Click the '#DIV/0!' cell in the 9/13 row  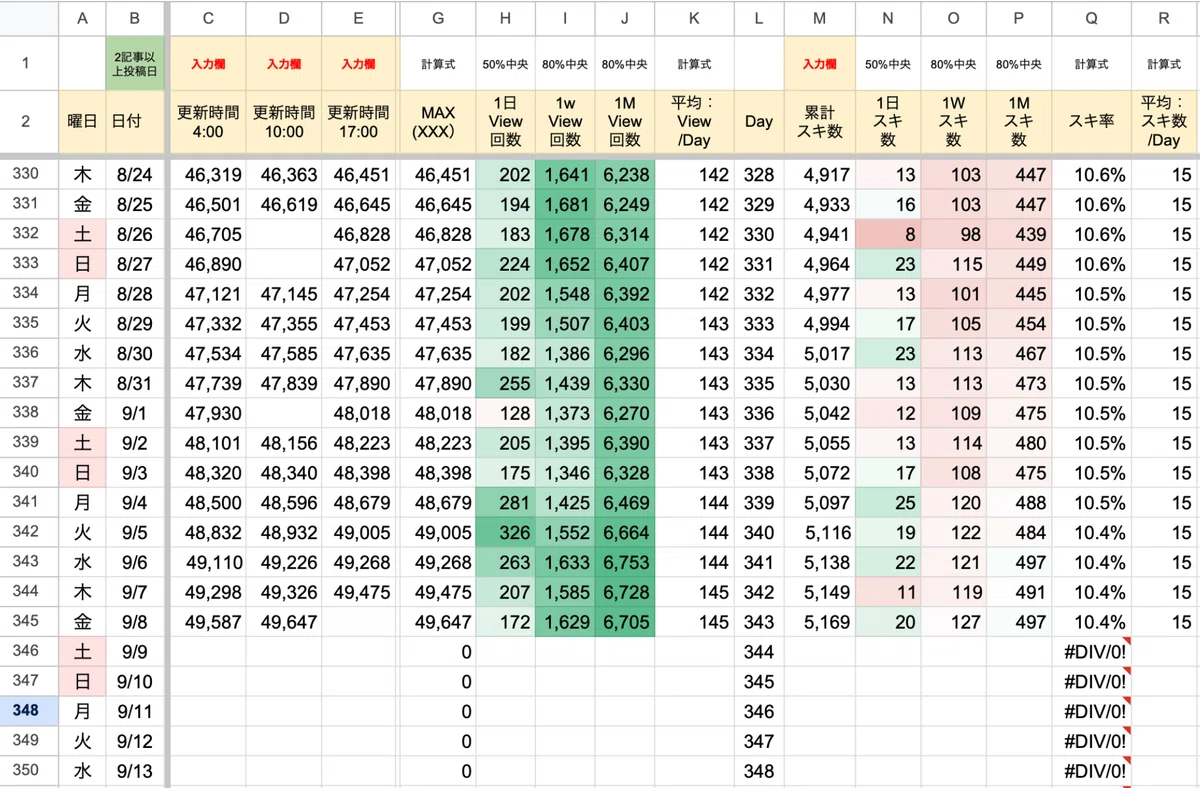point(1091,771)
